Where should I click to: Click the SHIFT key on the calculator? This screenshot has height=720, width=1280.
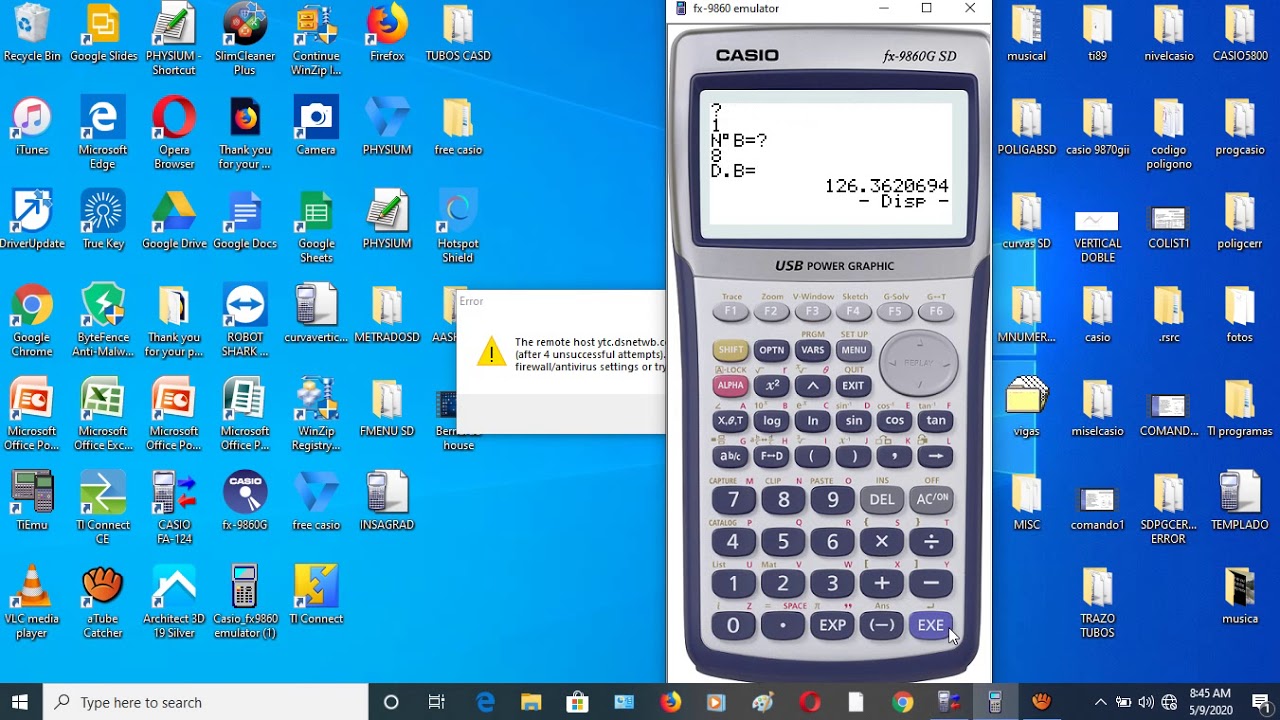point(730,350)
